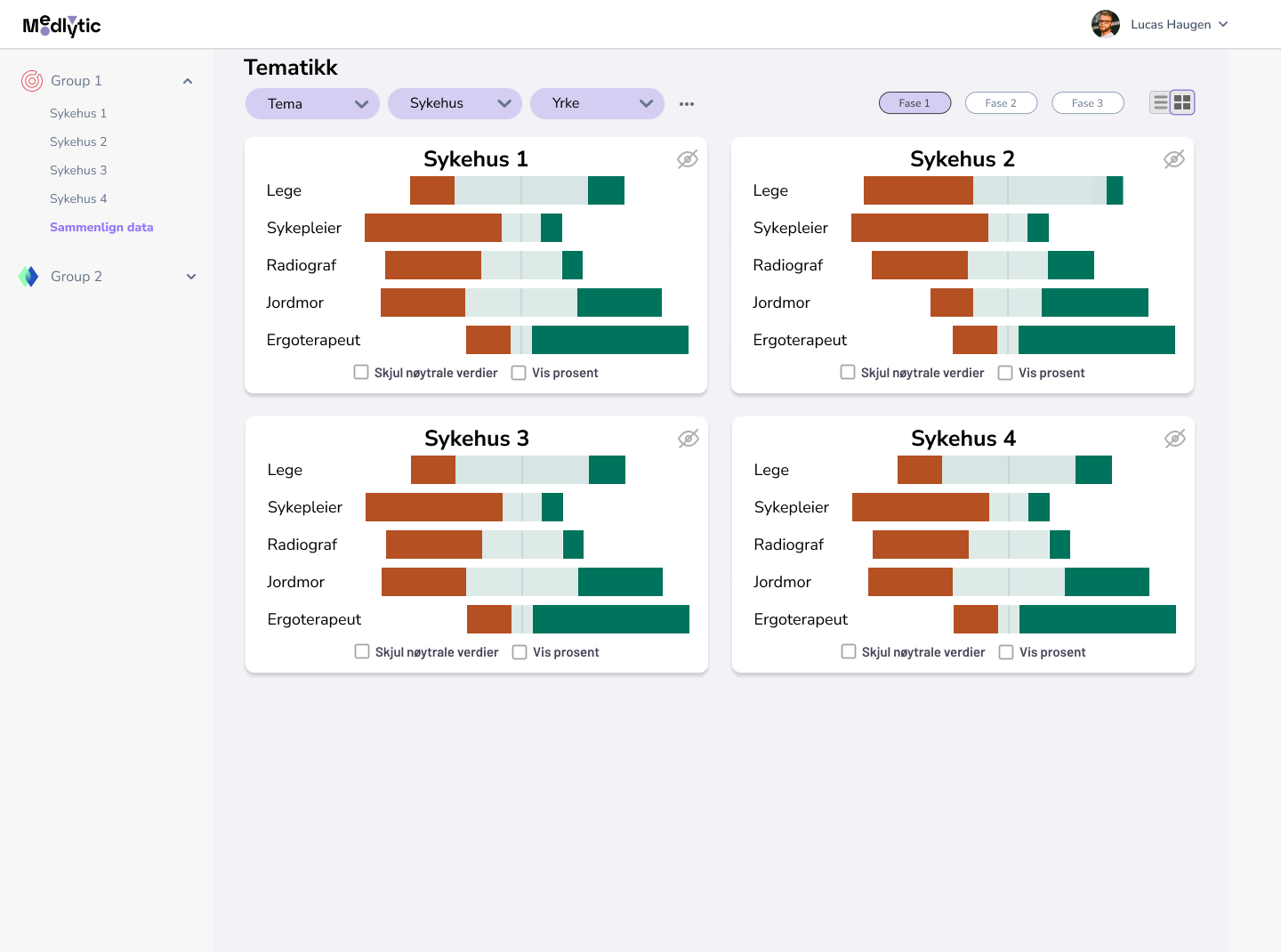Hide the Sykehus 4 chart card
This screenshot has width=1281, height=952.
(1175, 439)
